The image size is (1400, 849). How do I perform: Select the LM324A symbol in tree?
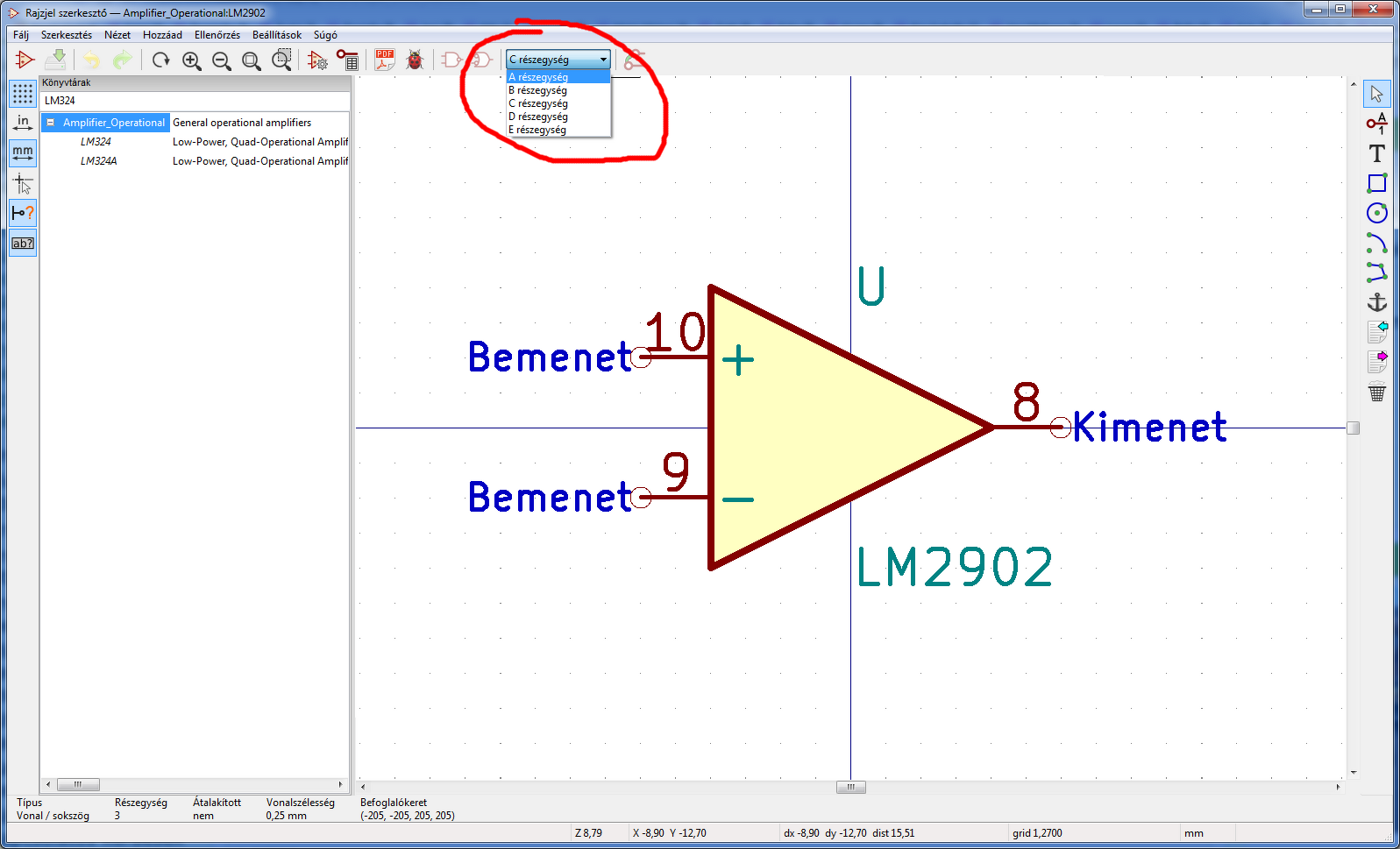click(x=98, y=161)
